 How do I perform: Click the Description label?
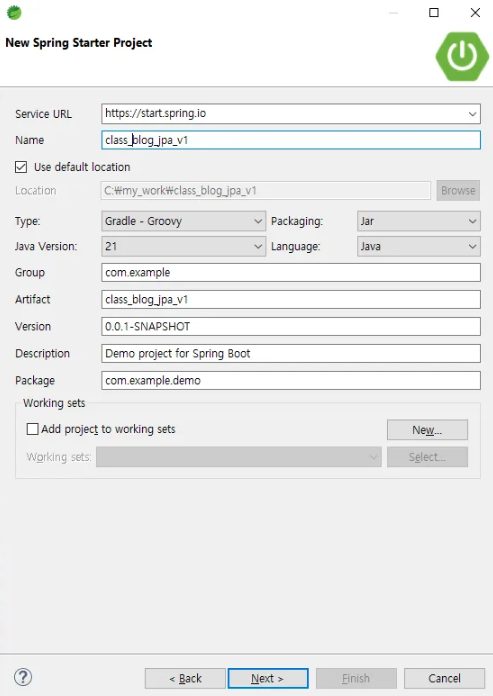click(x=42, y=354)
